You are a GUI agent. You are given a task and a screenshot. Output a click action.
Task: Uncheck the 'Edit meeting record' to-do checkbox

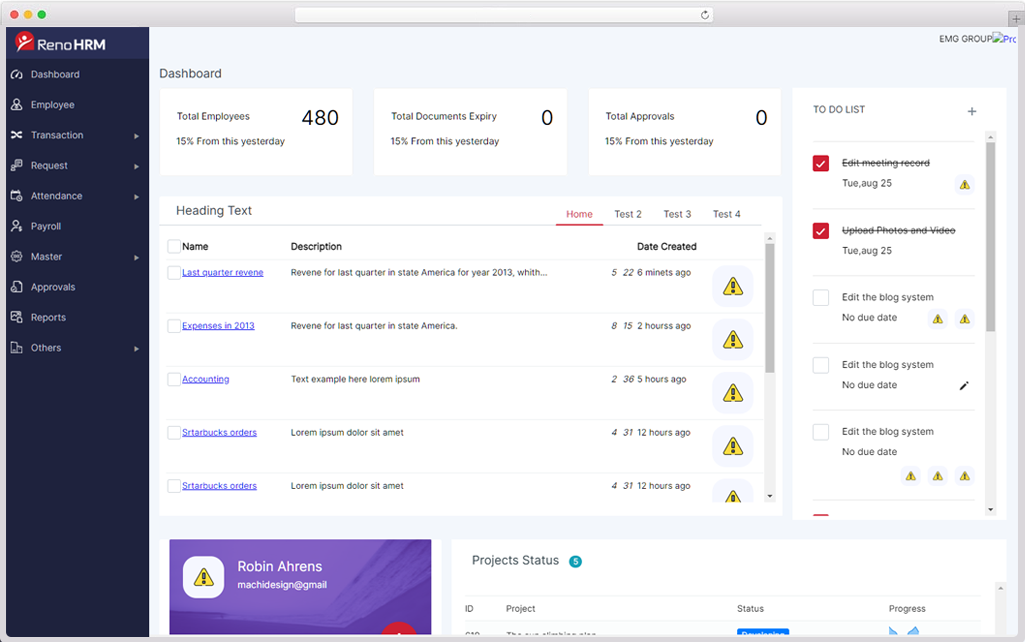tap(821, 164)
